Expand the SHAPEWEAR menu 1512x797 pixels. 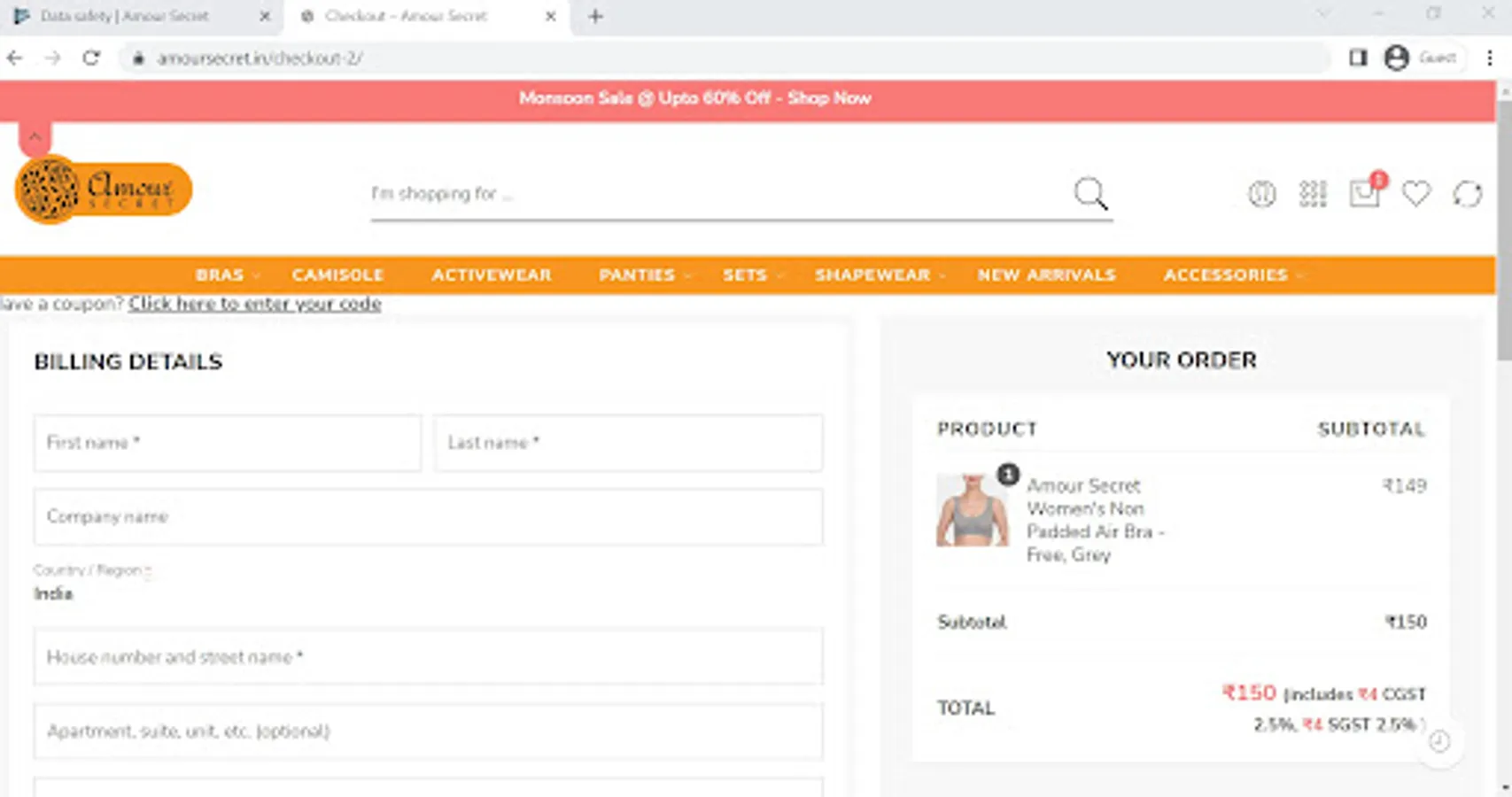point(880,275)
